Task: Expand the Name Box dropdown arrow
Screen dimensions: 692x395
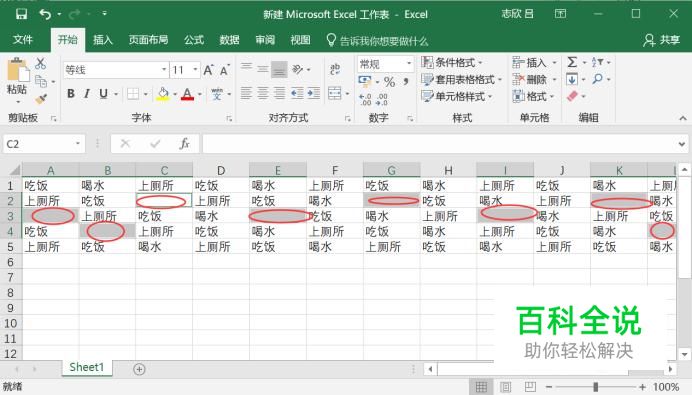Action: coord(78,143)
